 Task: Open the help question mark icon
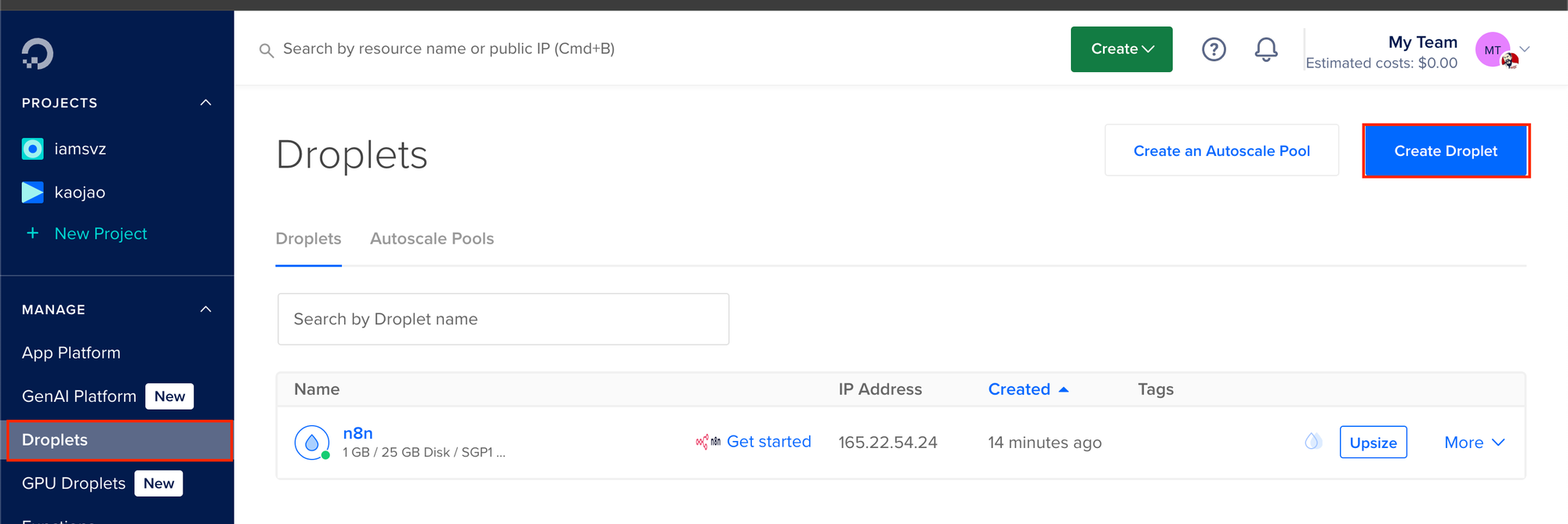[x=1214, y=49]
